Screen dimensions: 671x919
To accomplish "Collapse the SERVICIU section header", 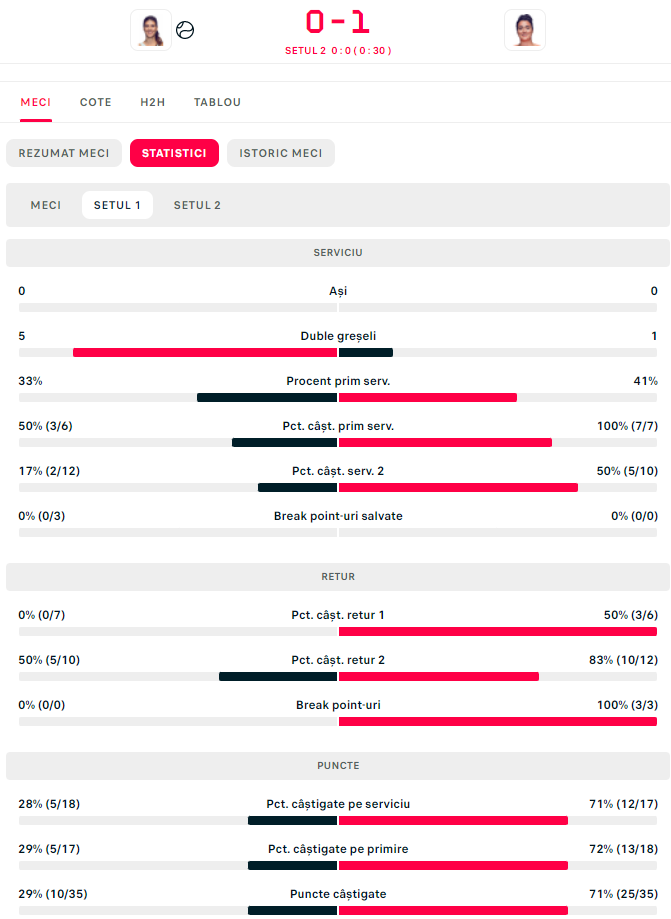I will 338,253.
